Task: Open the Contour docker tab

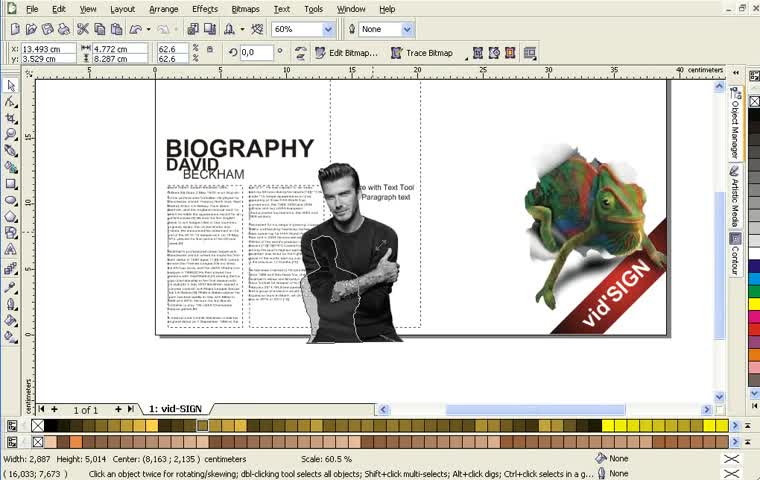Action: [x=736, y=254]
